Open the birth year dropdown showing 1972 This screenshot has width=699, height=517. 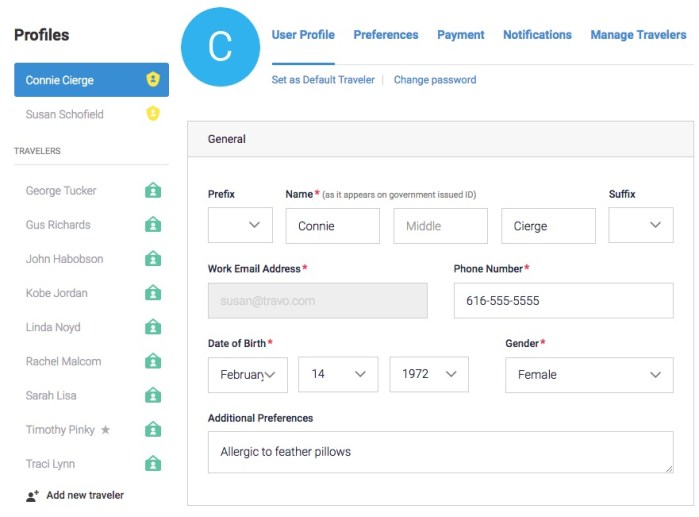(429, 374)
